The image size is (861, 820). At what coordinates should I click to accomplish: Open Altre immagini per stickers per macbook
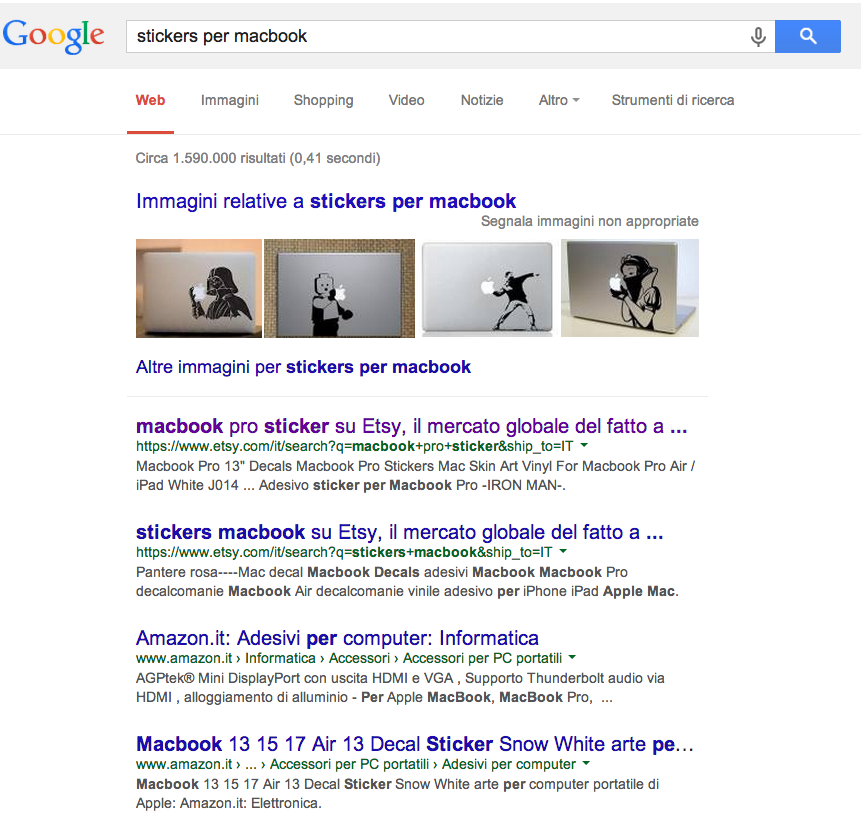click(303, 367)
